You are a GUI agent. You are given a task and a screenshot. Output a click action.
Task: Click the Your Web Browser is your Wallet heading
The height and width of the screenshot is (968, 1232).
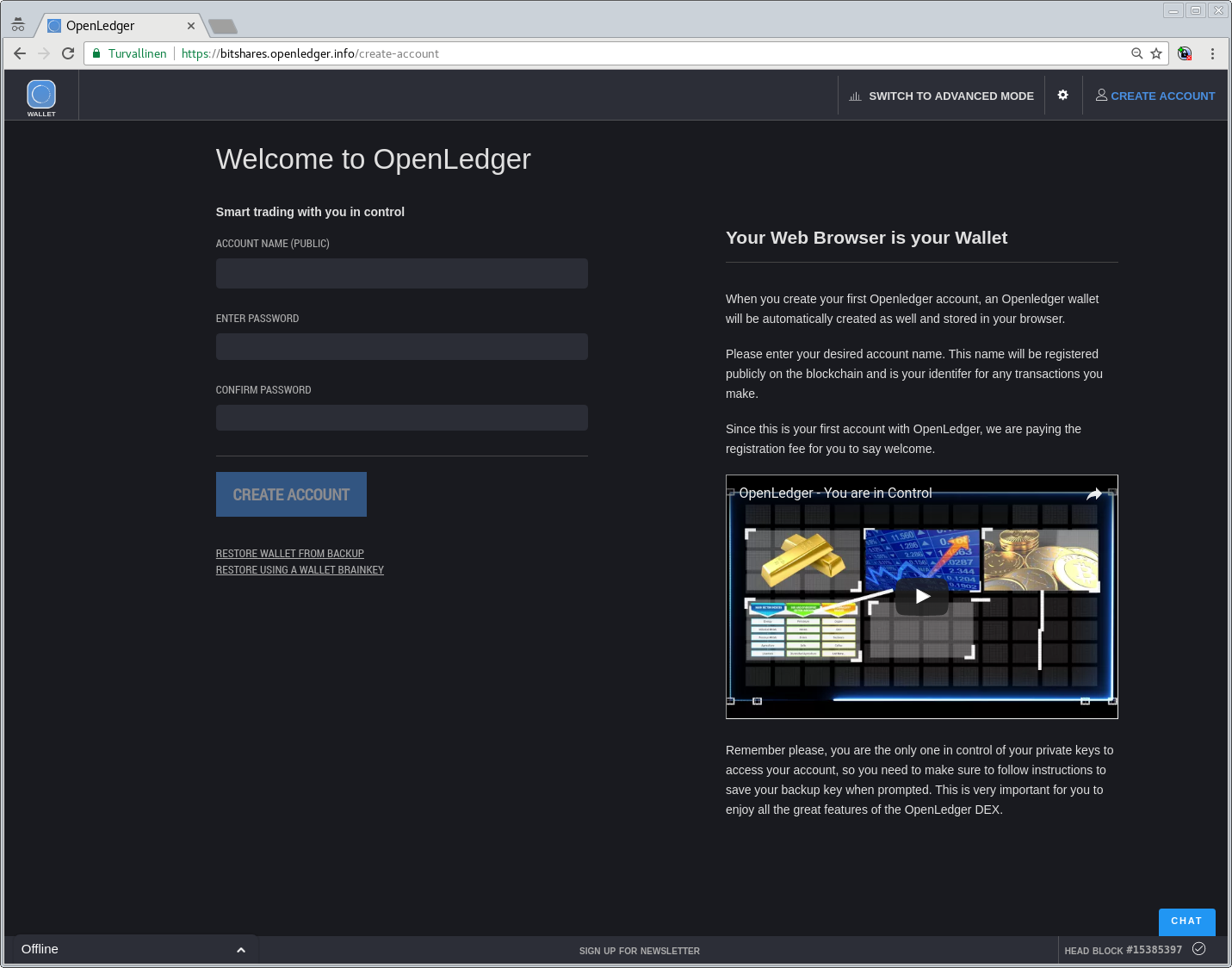tap(866, 238)
